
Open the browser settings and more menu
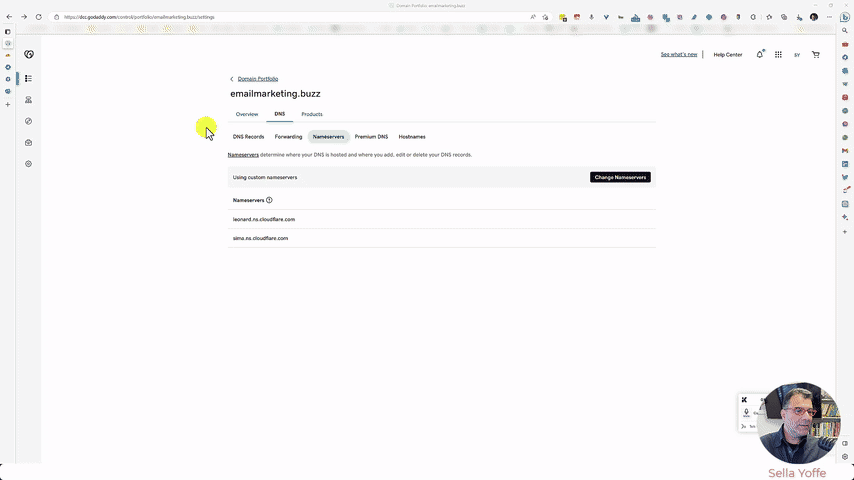(829, 17)
